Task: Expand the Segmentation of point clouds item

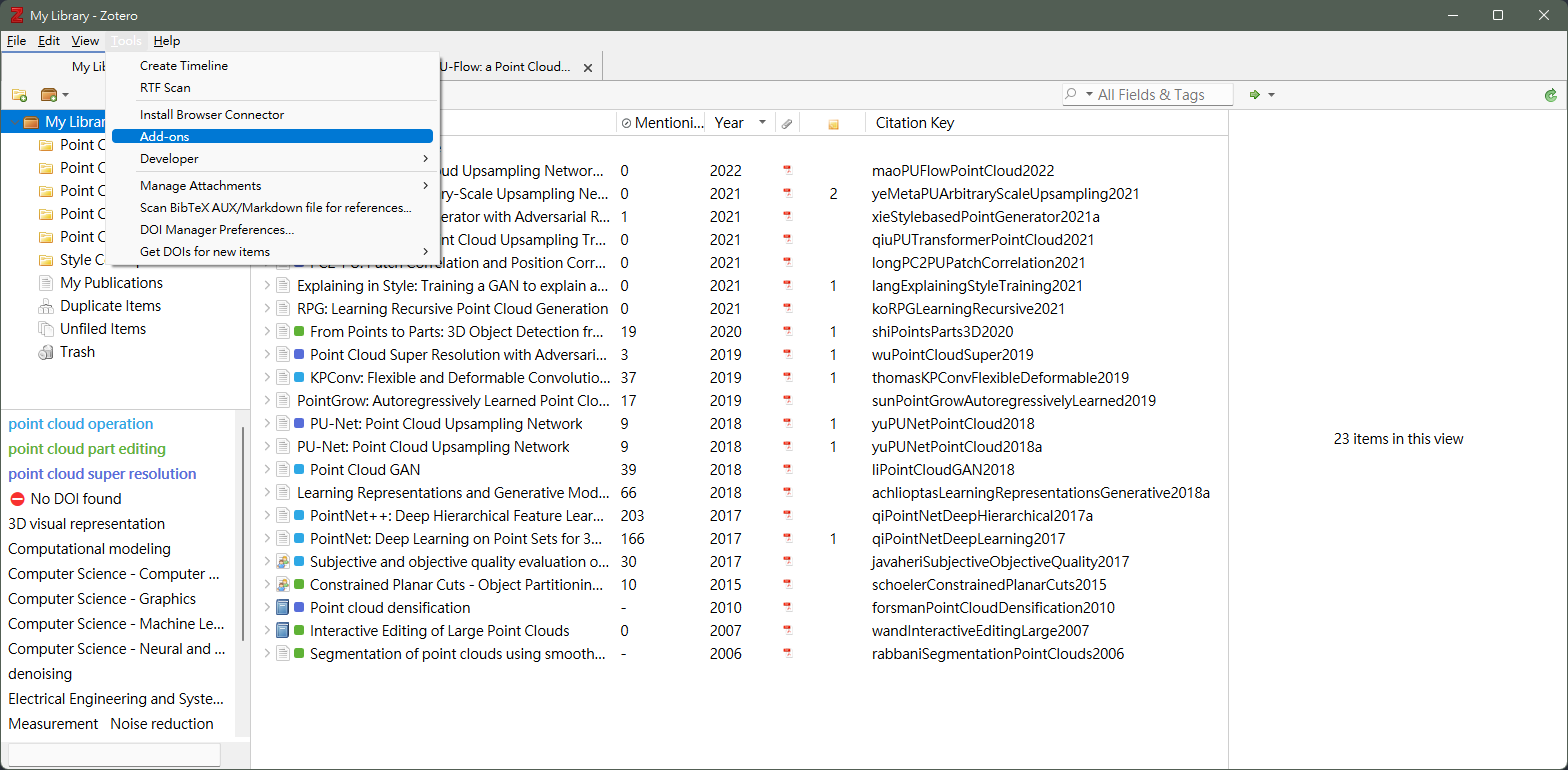Action: (x=267, y=654)
